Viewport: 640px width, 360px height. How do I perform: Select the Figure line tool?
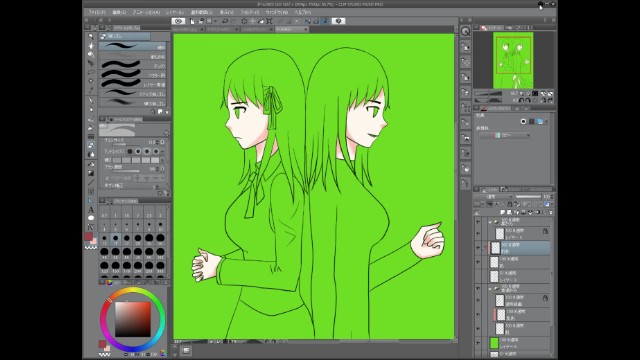[91, 182]
